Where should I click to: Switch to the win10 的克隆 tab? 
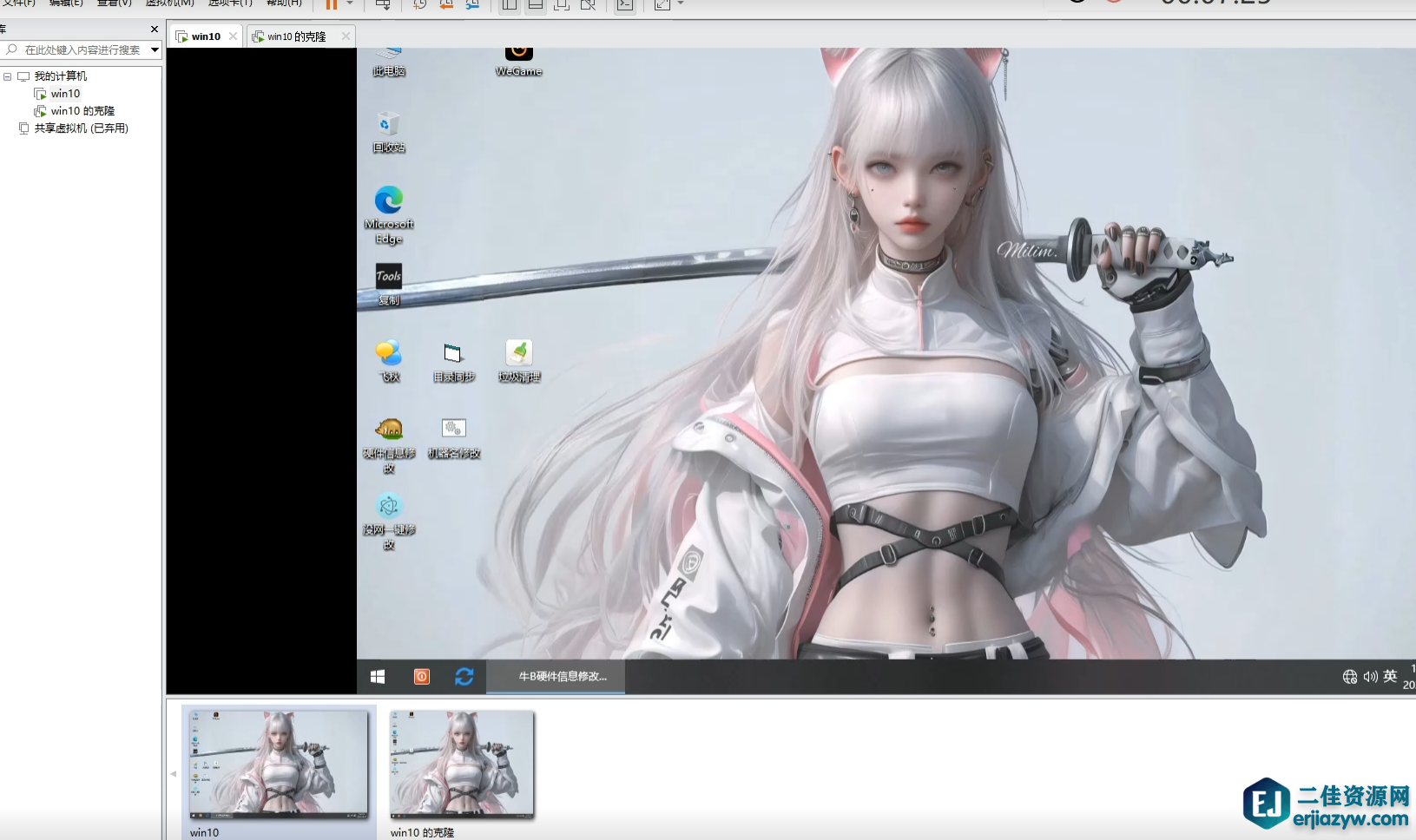coord(294,36)
